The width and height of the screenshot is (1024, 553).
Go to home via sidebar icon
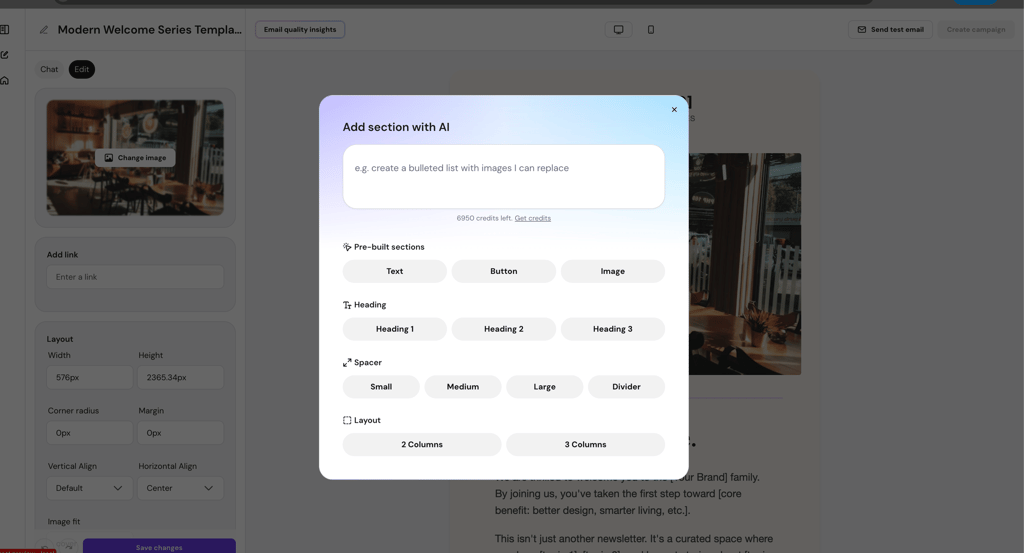click(x=5, y=80)
